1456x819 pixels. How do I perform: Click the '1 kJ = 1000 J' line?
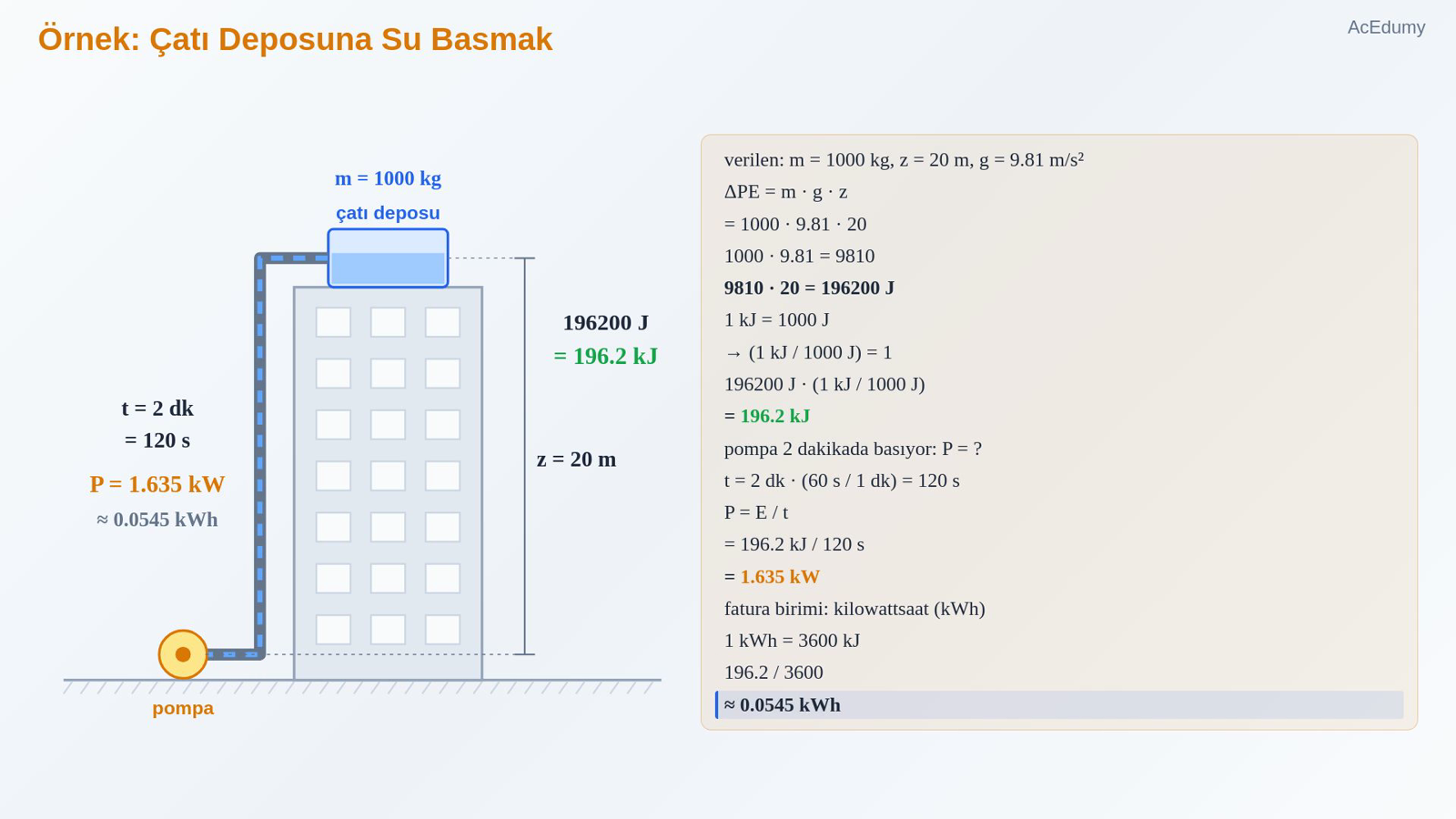pyautogui.click(x=776, y=320)
